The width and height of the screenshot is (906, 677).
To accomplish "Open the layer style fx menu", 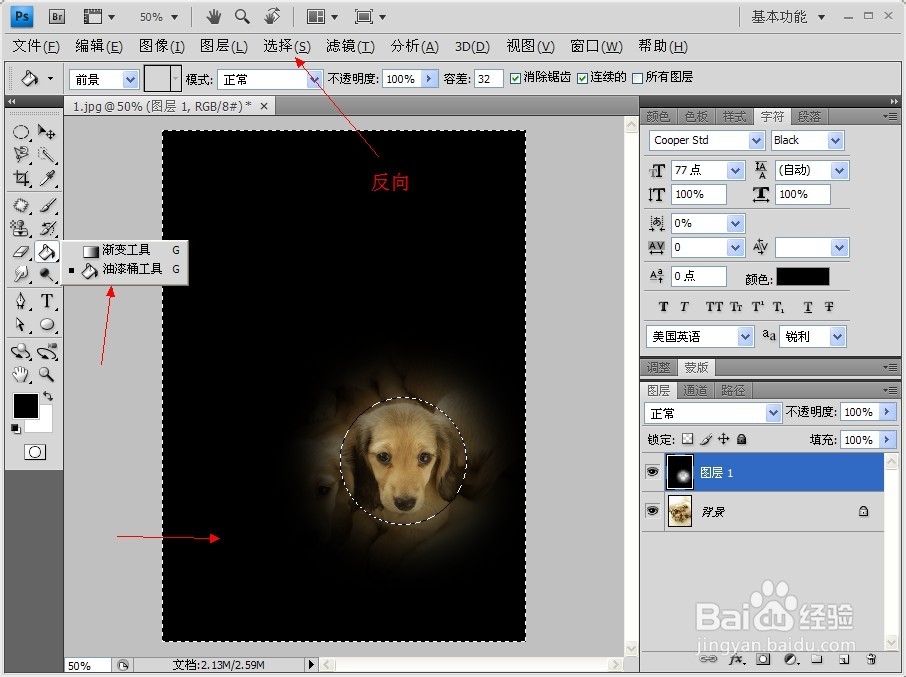I will (736, 659).
